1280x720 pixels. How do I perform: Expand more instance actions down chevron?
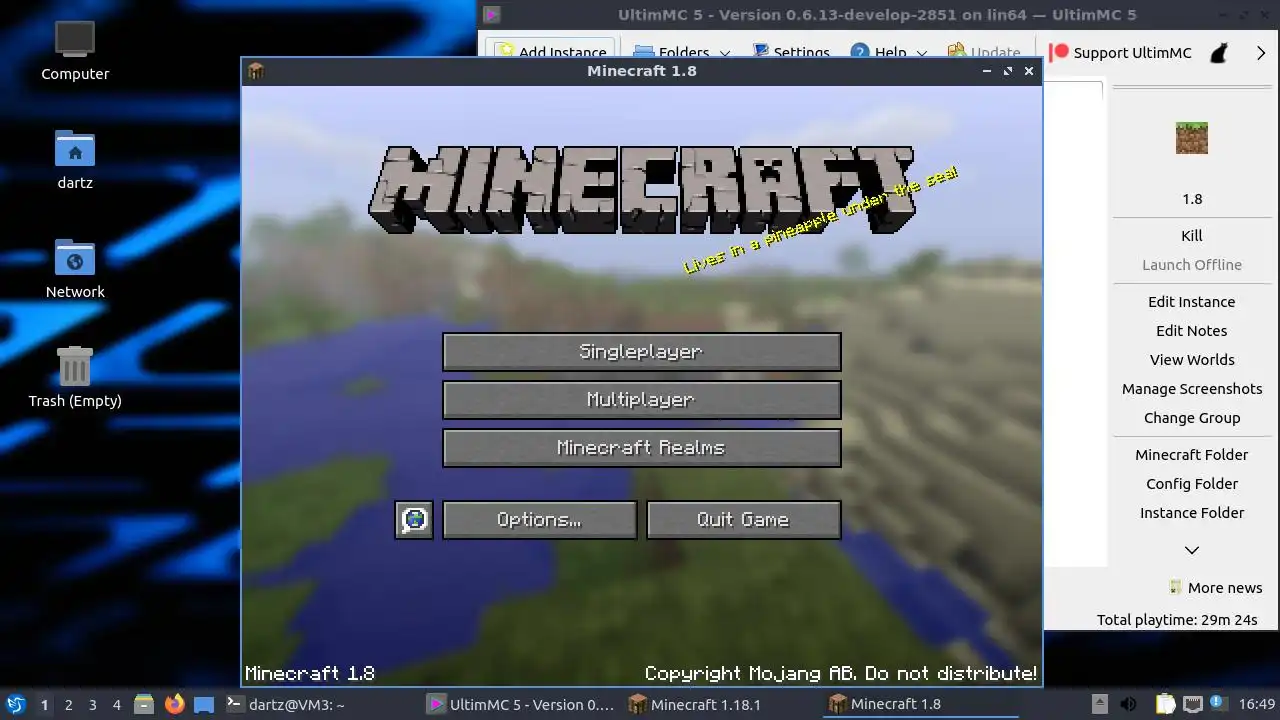[x=1192, y=550]
